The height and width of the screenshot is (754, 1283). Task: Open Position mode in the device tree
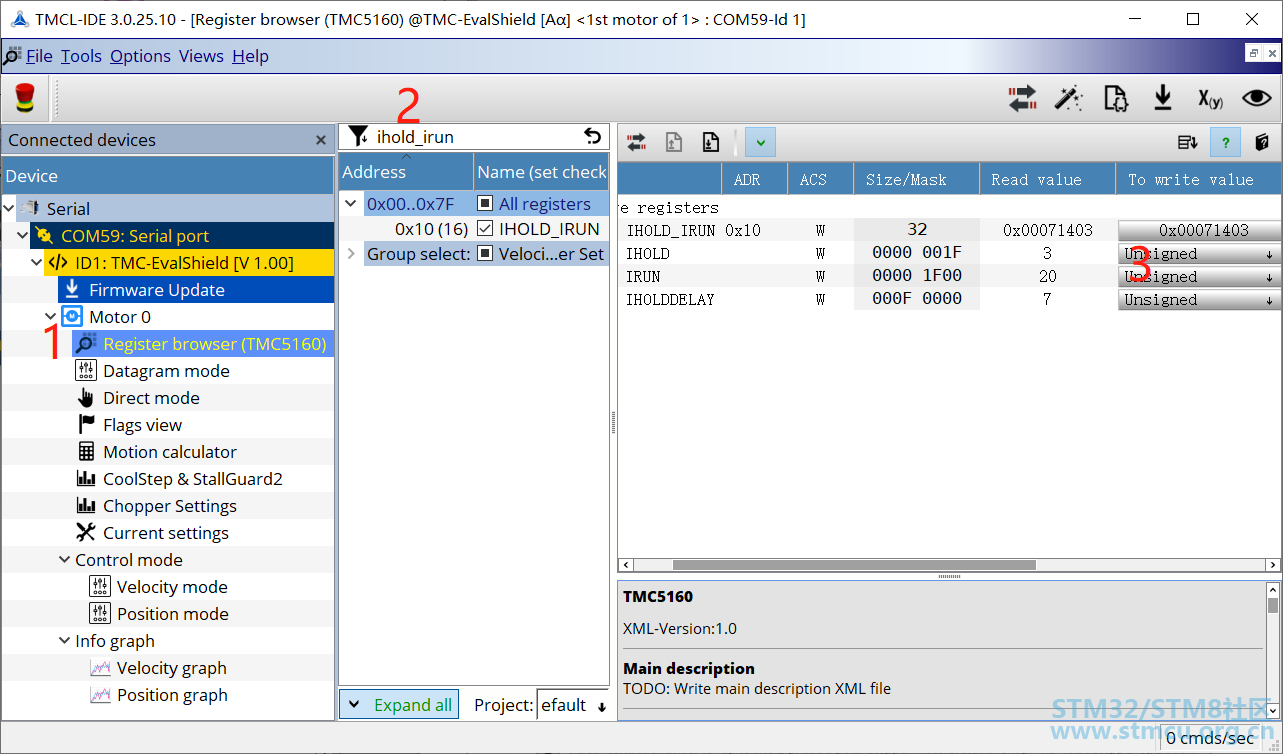click(173, 614)
